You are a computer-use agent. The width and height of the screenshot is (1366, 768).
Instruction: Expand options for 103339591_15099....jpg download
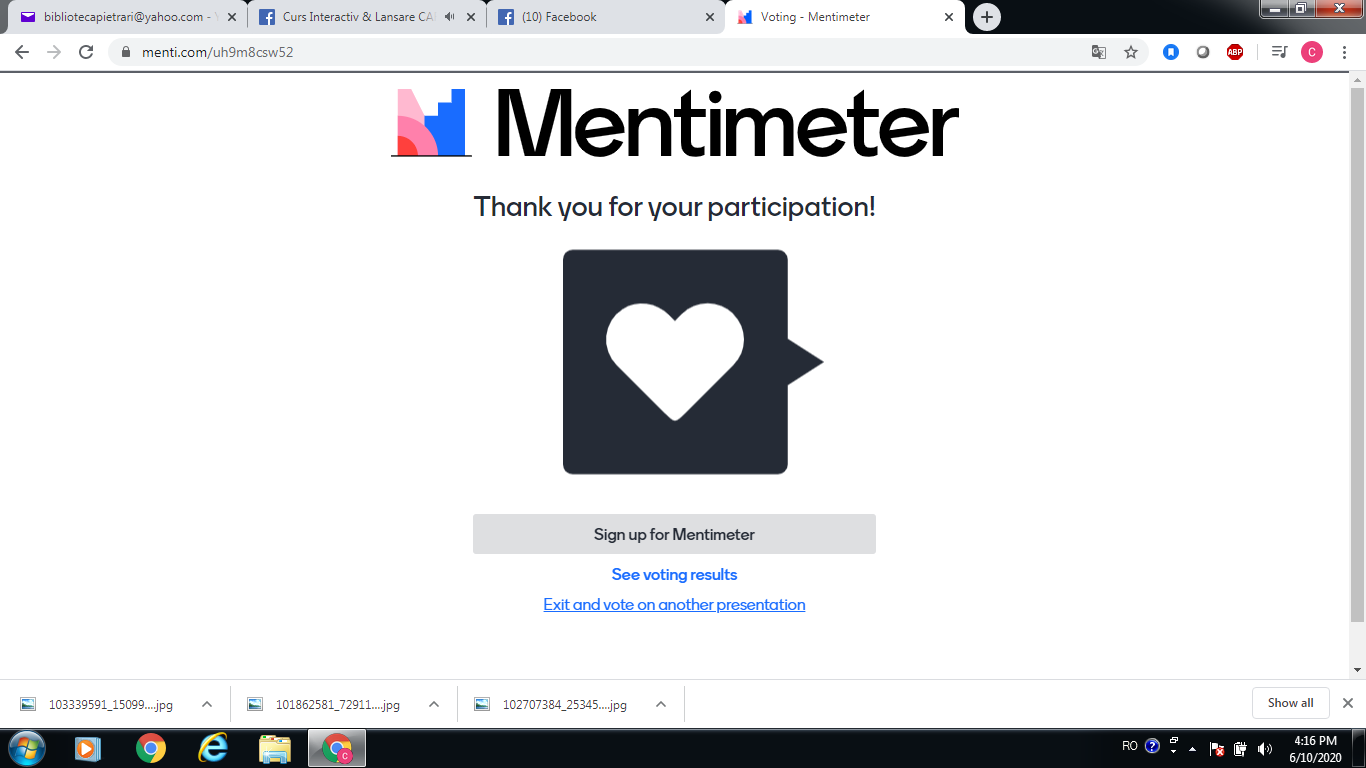tap(207, 704)
